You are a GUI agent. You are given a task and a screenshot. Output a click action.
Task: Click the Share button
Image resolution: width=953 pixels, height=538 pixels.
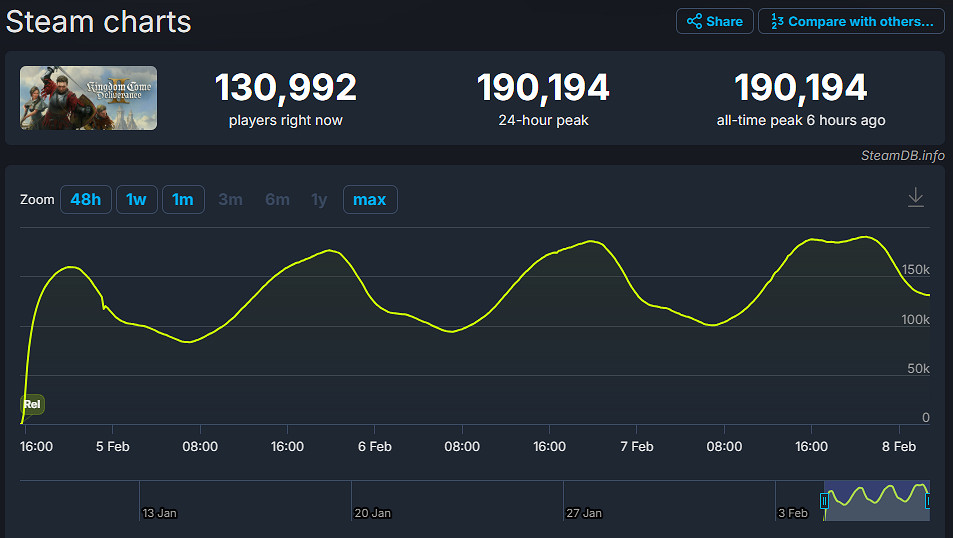pyautogui.click(x=714, y=21)
